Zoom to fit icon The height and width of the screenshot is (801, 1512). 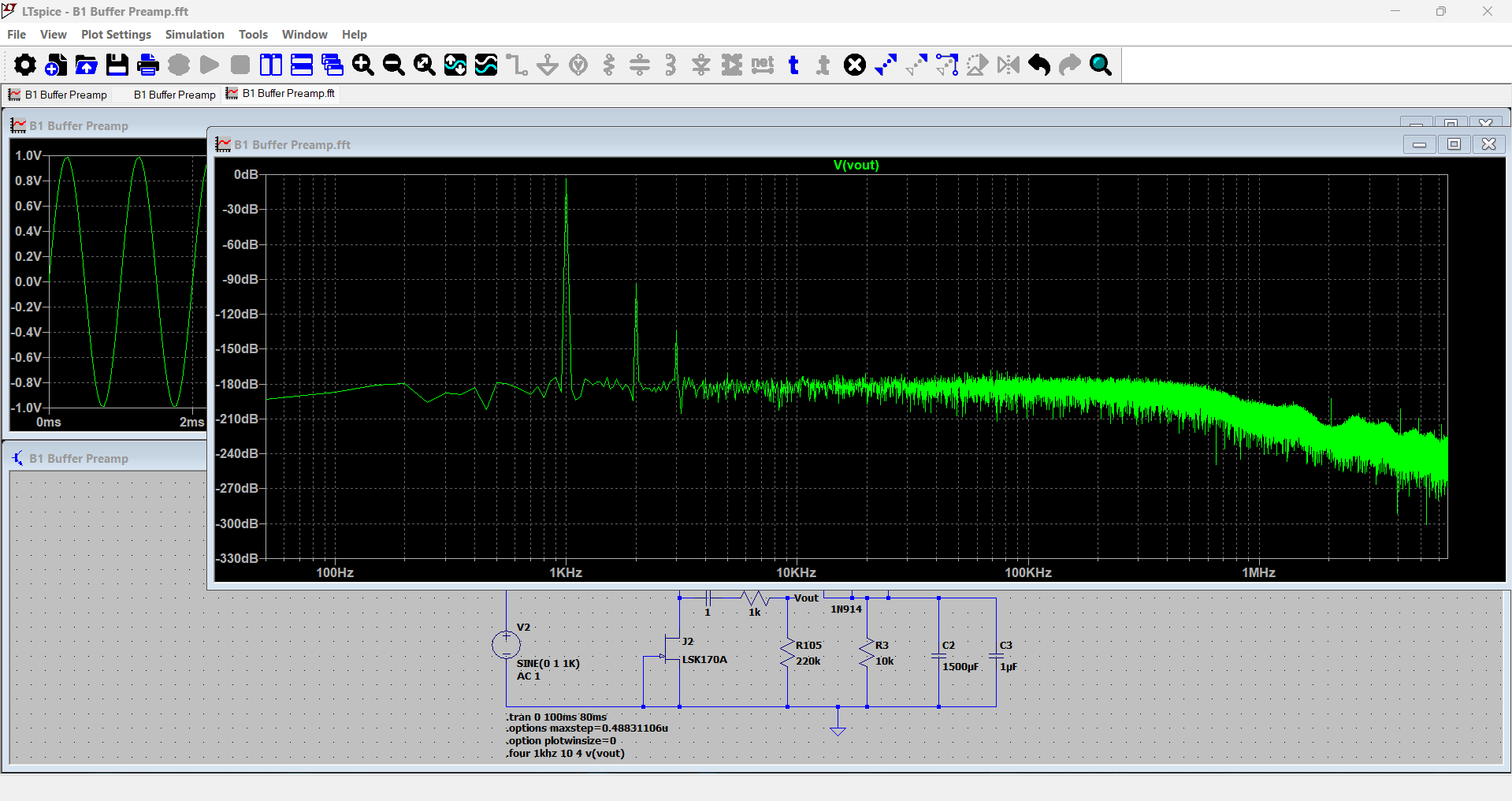click(x=425, y=65)
